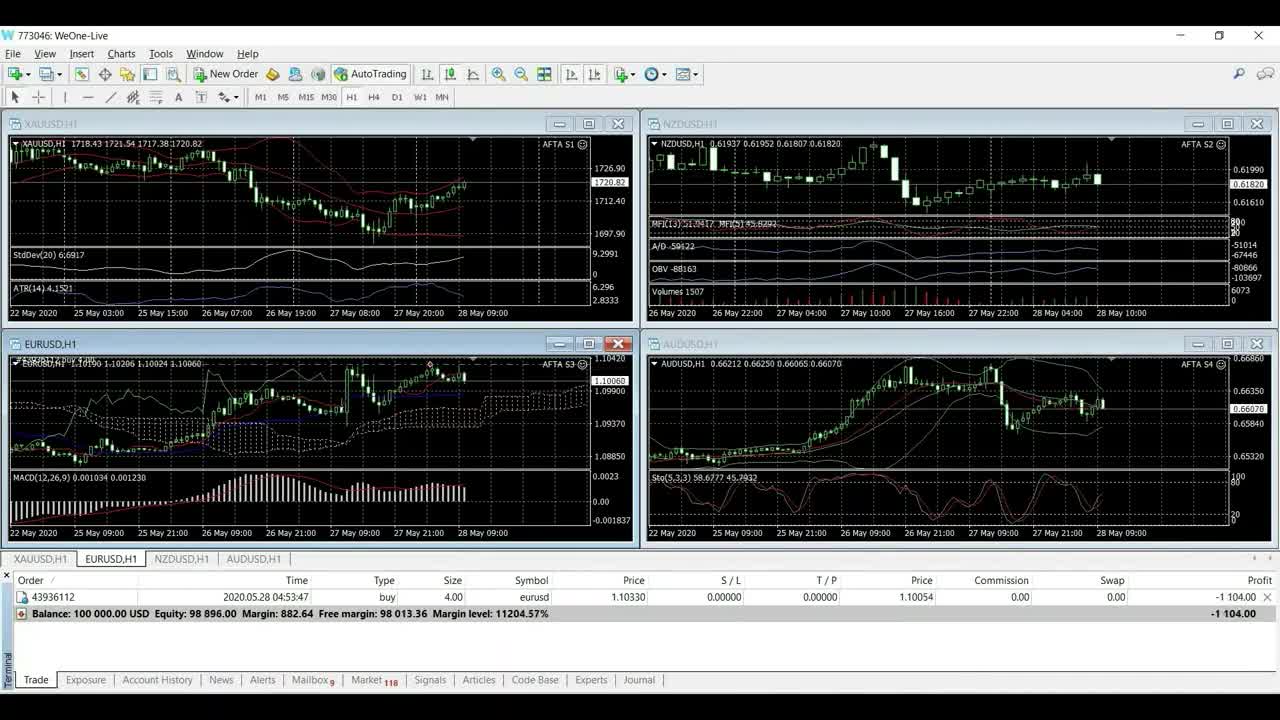Expand the Templates dropdown arrow
Viewport: 1280px width, 720px height.
pos(695,74)
